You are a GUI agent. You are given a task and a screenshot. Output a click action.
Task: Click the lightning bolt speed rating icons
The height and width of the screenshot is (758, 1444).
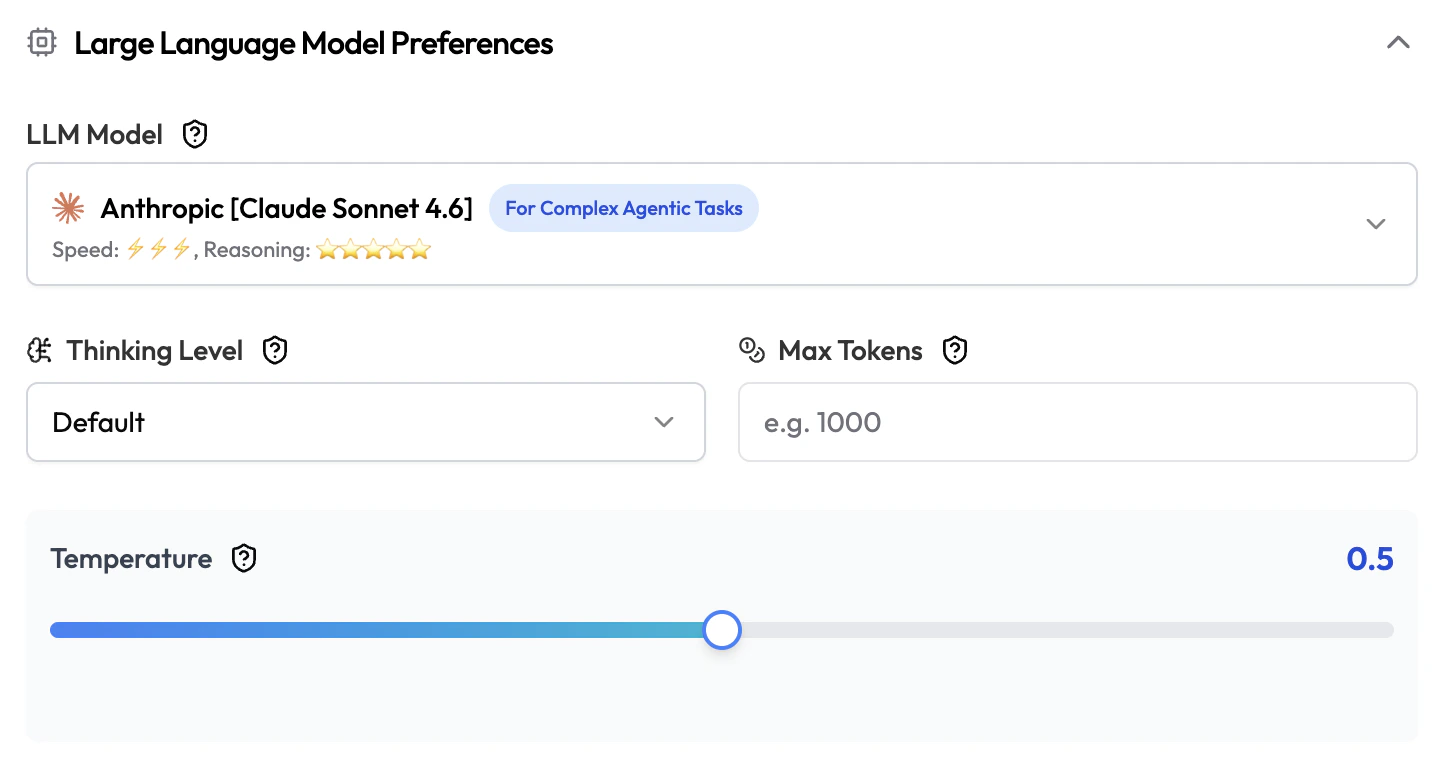pos(158,250)
